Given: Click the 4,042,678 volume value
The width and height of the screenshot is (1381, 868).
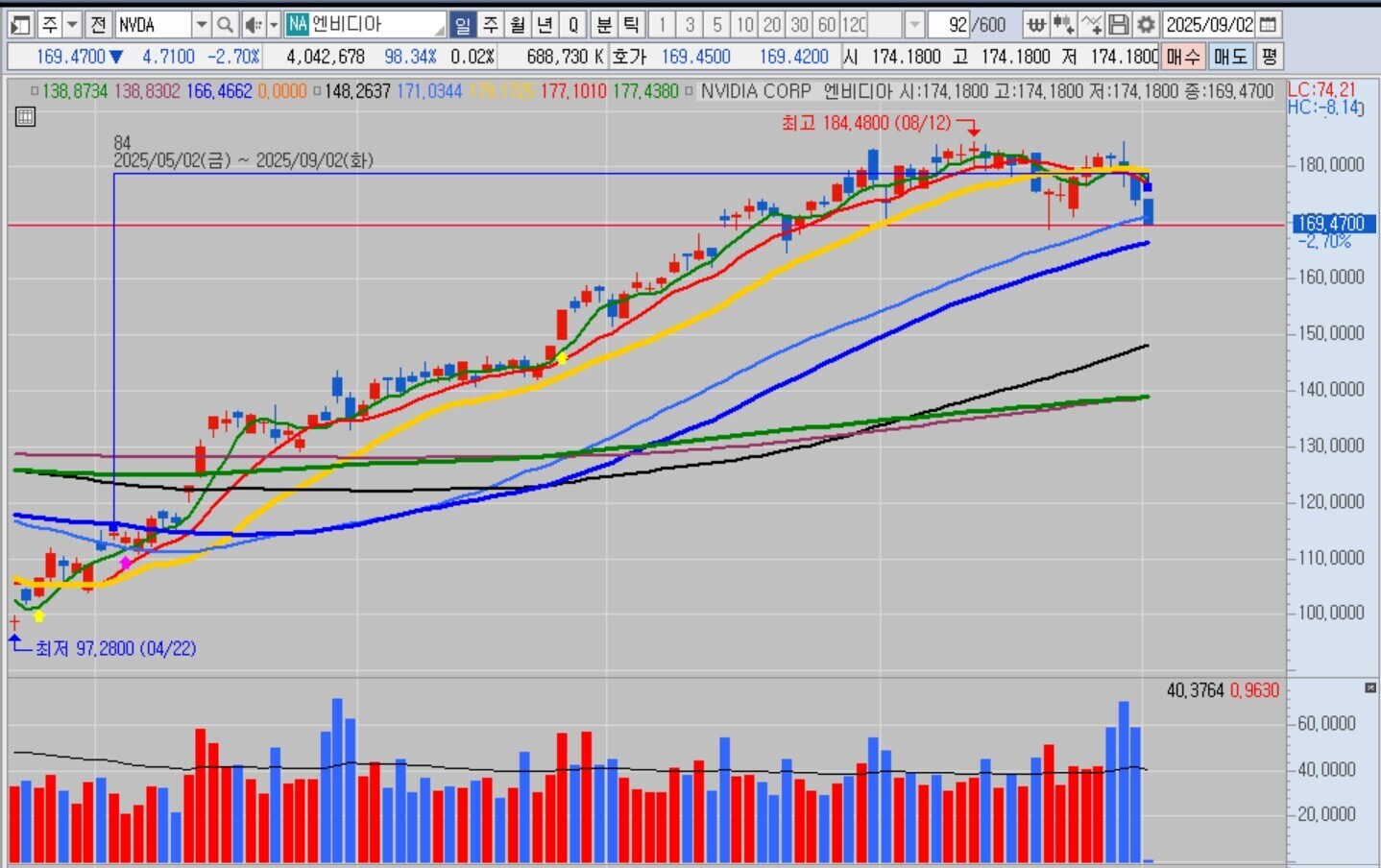Looking at the screenshot, I should (326, 57).
